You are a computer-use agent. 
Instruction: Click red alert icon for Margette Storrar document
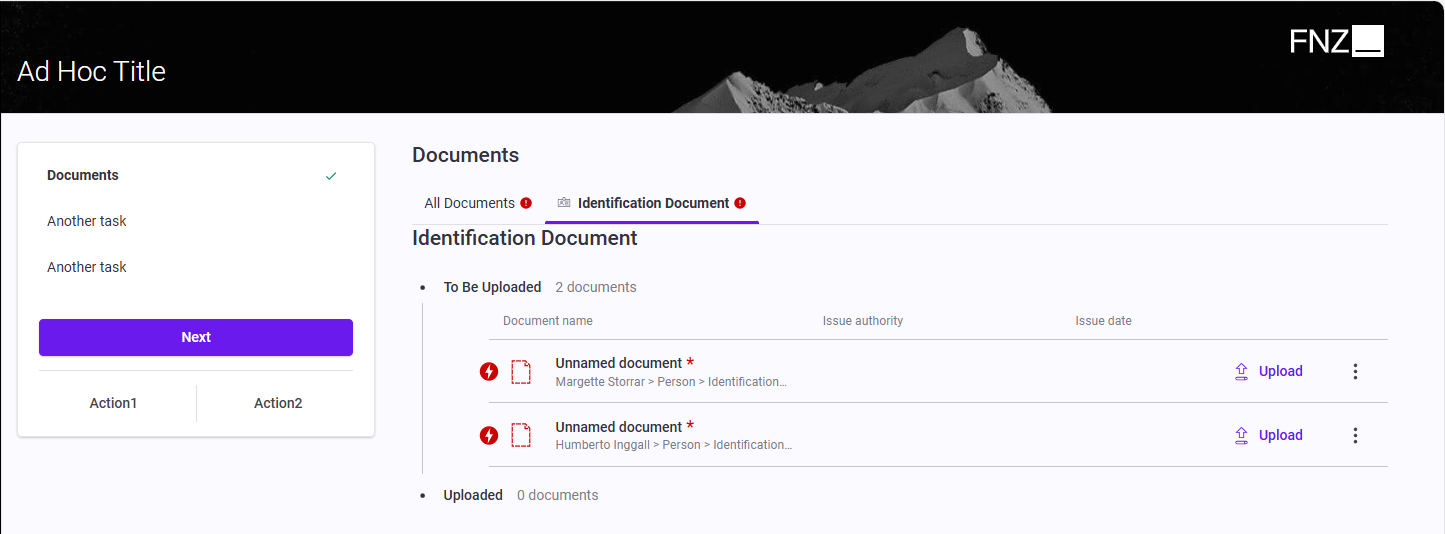pyautogui.click(x=488, y=372)
